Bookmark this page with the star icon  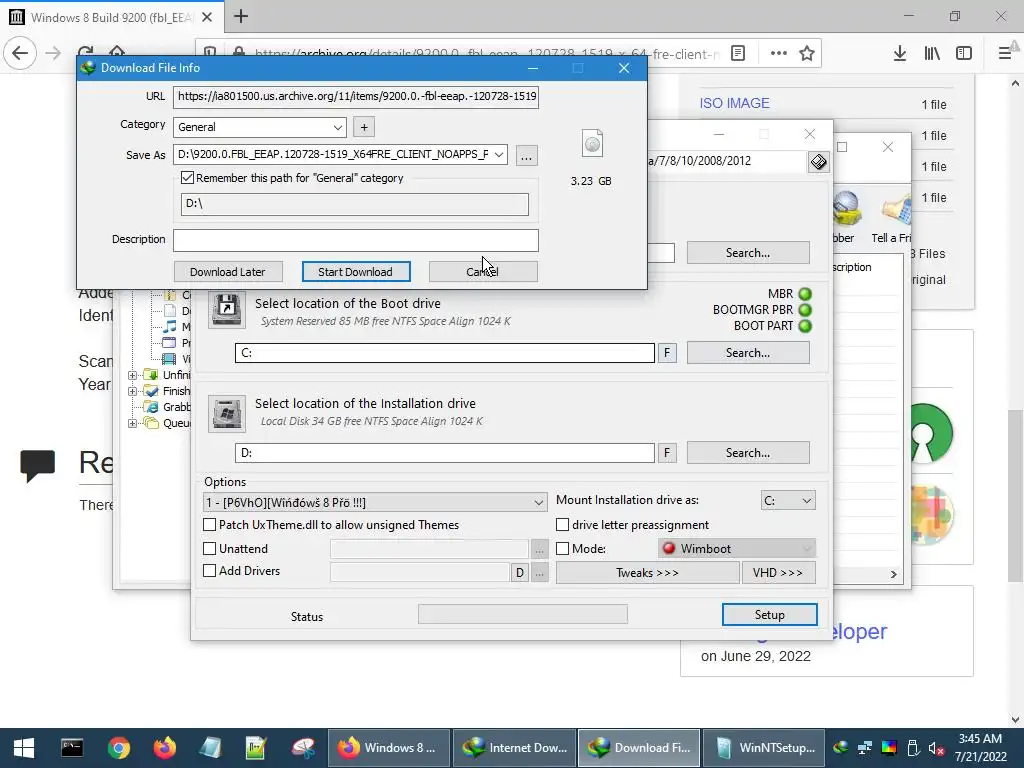tap(807, 54)
